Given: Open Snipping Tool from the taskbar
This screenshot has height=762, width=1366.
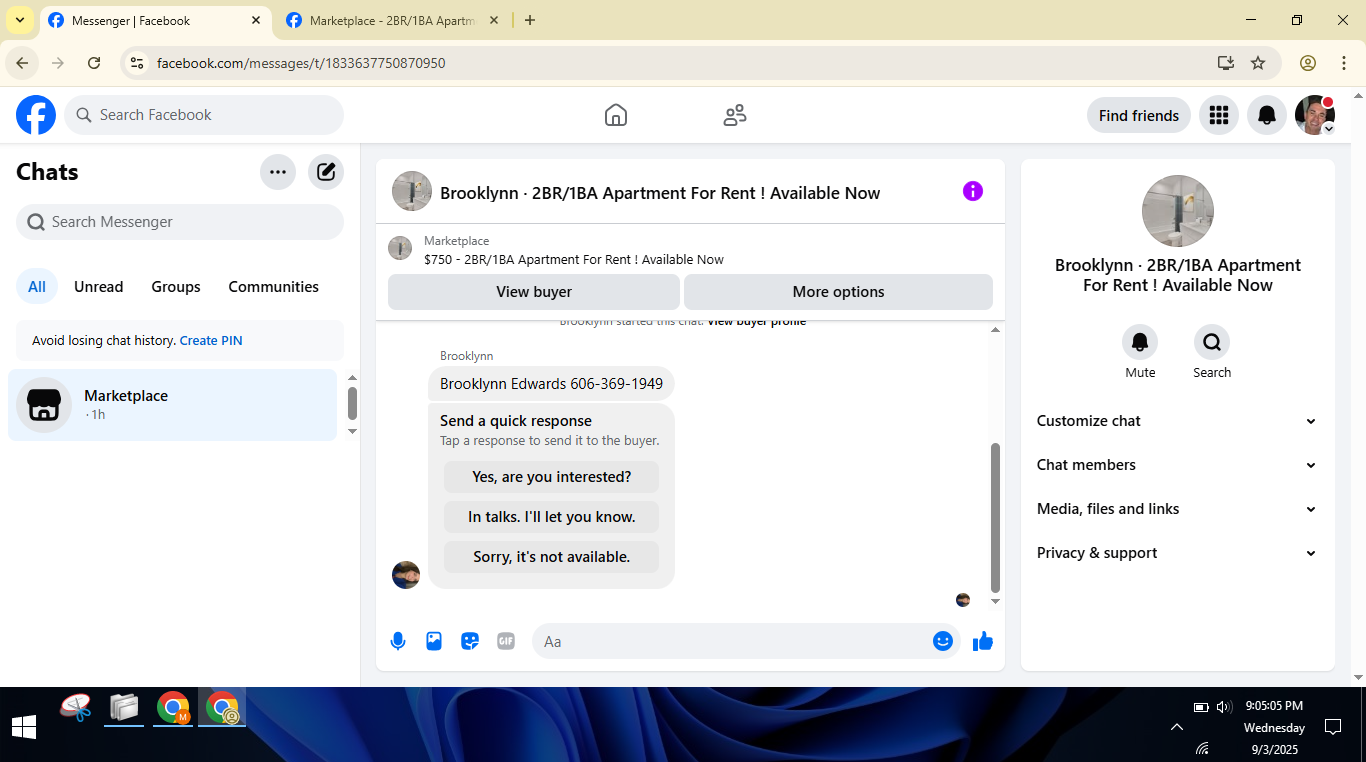Looking at the screenshot, I should click(x=76, y=708).
